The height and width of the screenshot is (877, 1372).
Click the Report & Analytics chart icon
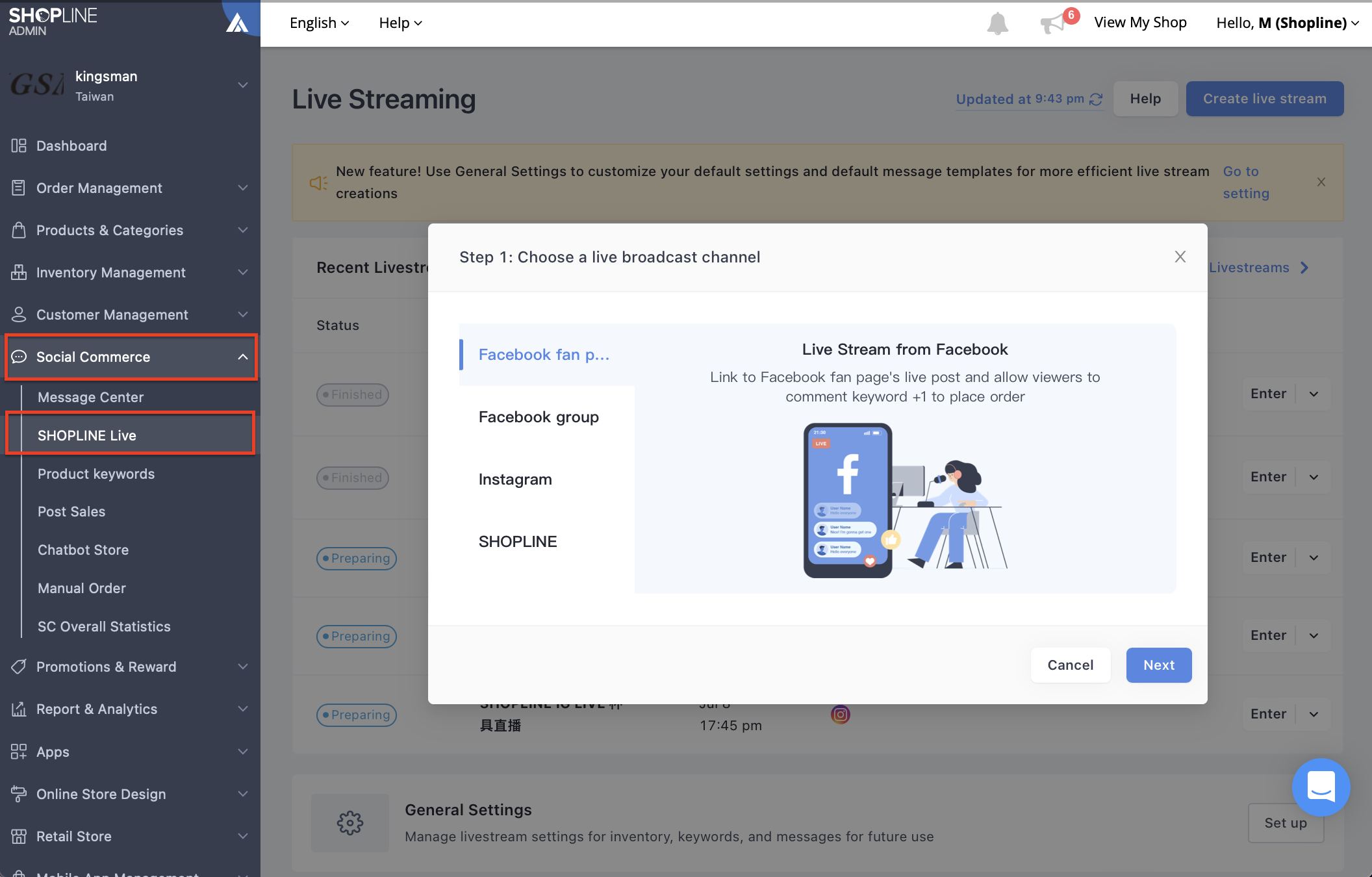pyautogui.click(x=19, y=709)
